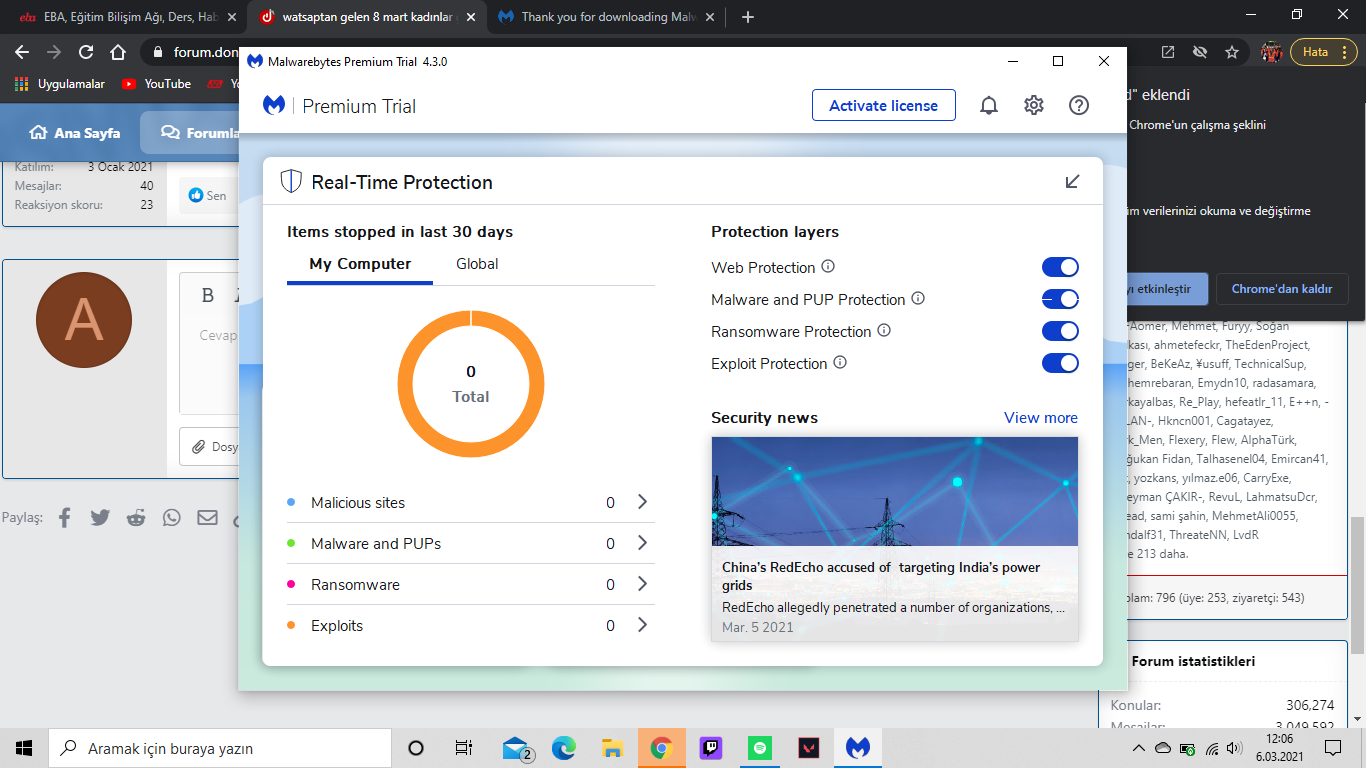Expand Exploits details arrow
1366x768 pixels.
click(x=643, y=625)
